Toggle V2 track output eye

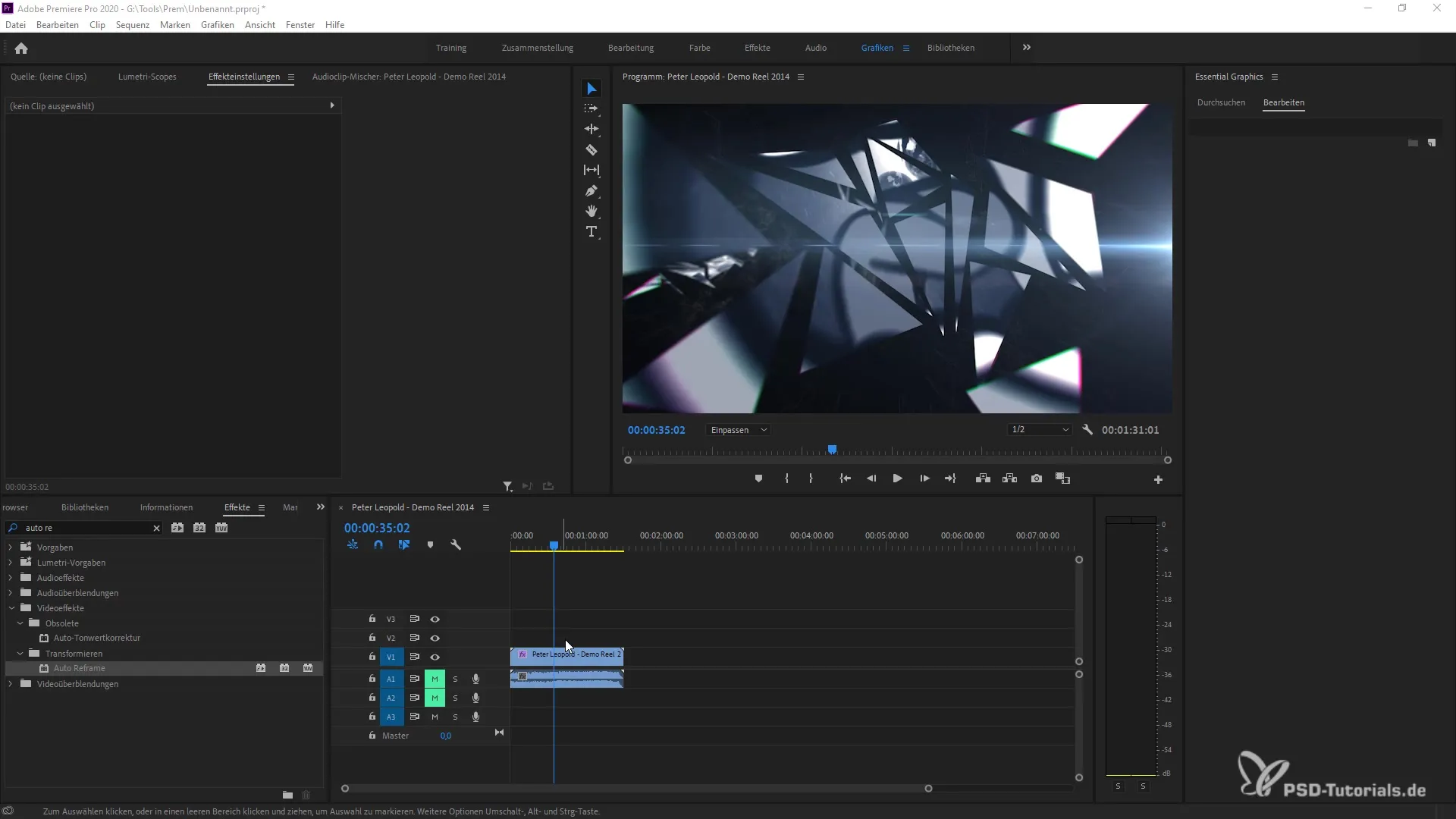pyautogui.click(x=435, y=638)
